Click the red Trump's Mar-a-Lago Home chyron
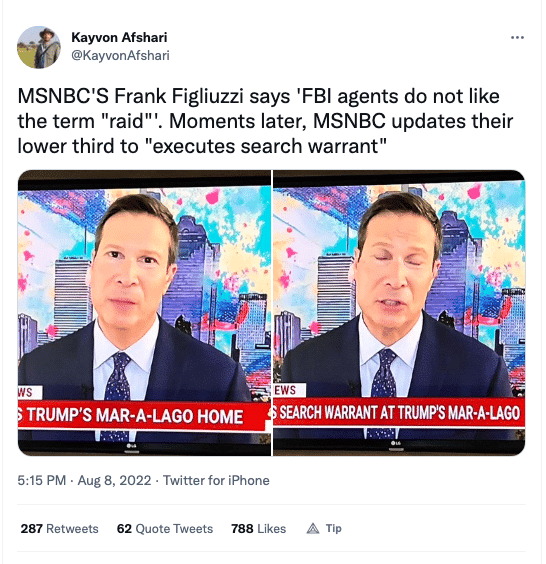 pos(142,416)
